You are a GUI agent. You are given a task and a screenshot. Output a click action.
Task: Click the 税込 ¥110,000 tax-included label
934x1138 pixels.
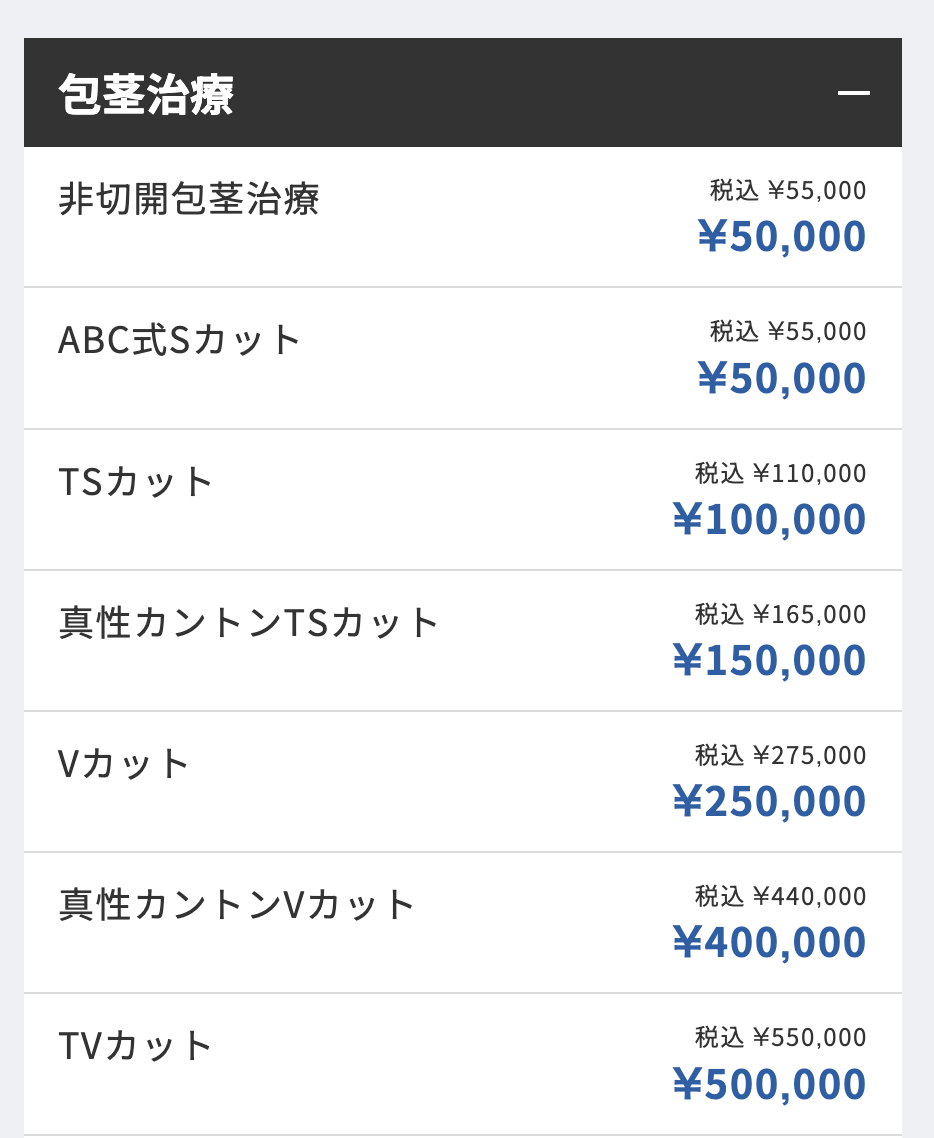pyautogui.click(x=780, y=473)
